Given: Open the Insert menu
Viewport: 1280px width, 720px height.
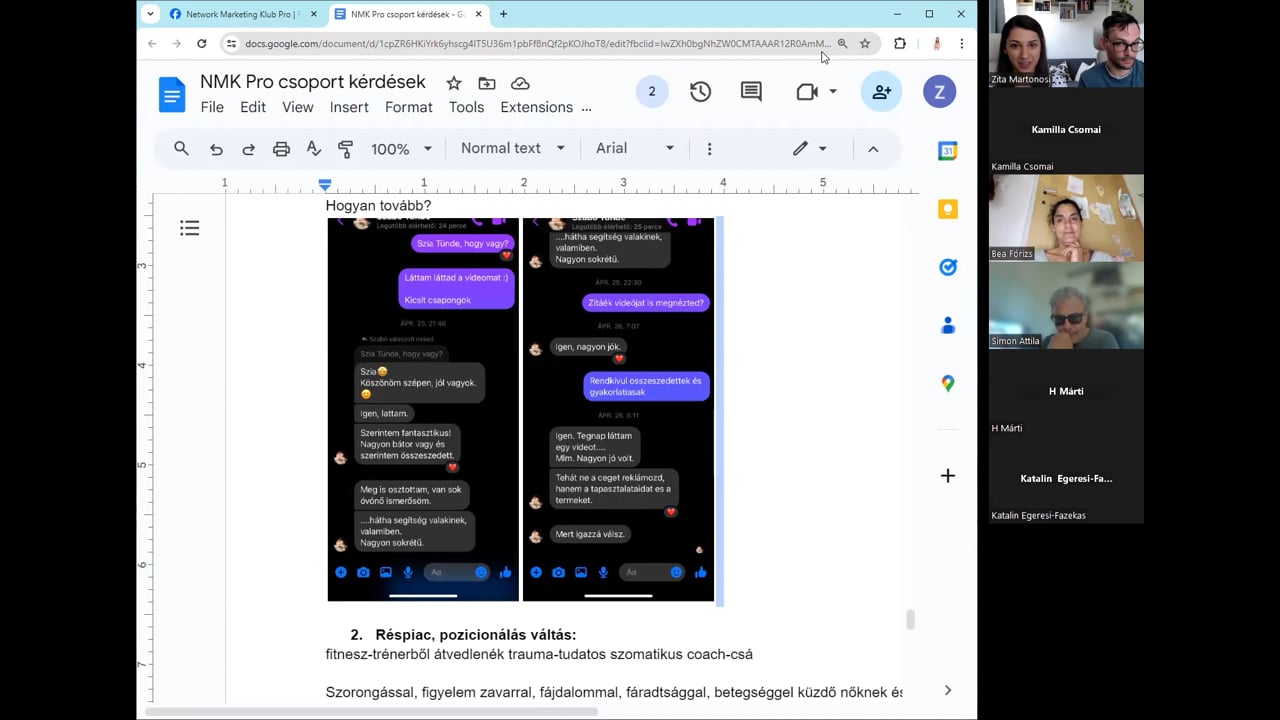Looking at the screenshot, I should pos(349,107).
